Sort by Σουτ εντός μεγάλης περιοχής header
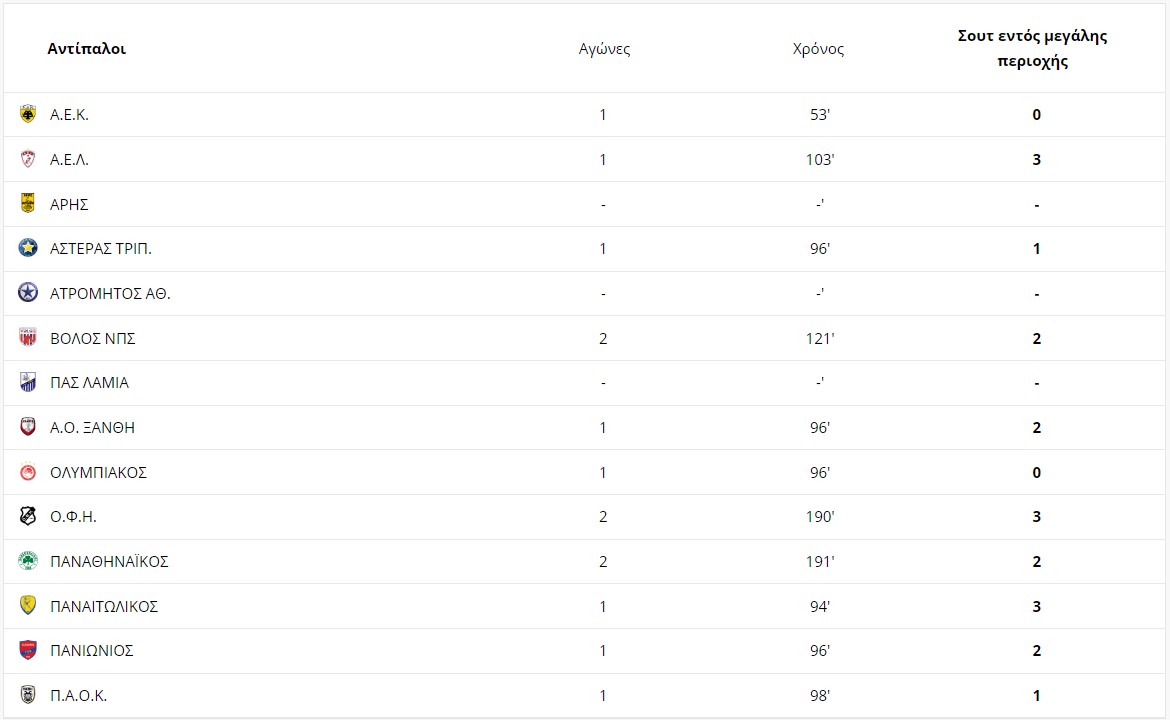The image size is (1170, 720). click(1033, 48)
